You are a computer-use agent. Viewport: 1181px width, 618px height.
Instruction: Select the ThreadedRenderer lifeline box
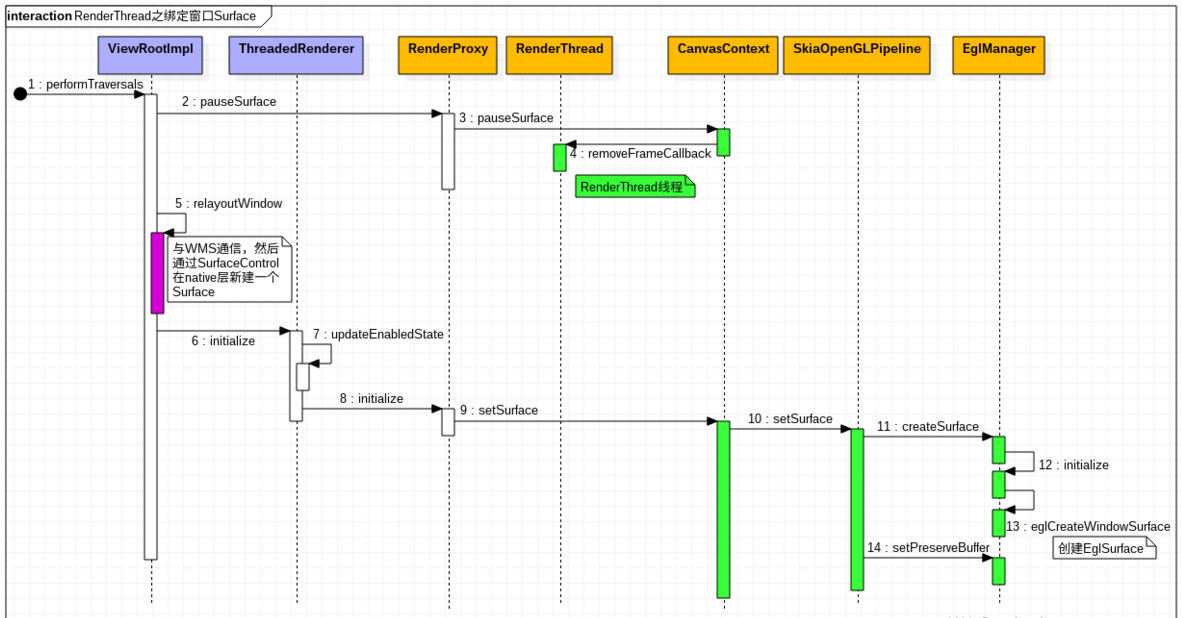pos(296,55)
